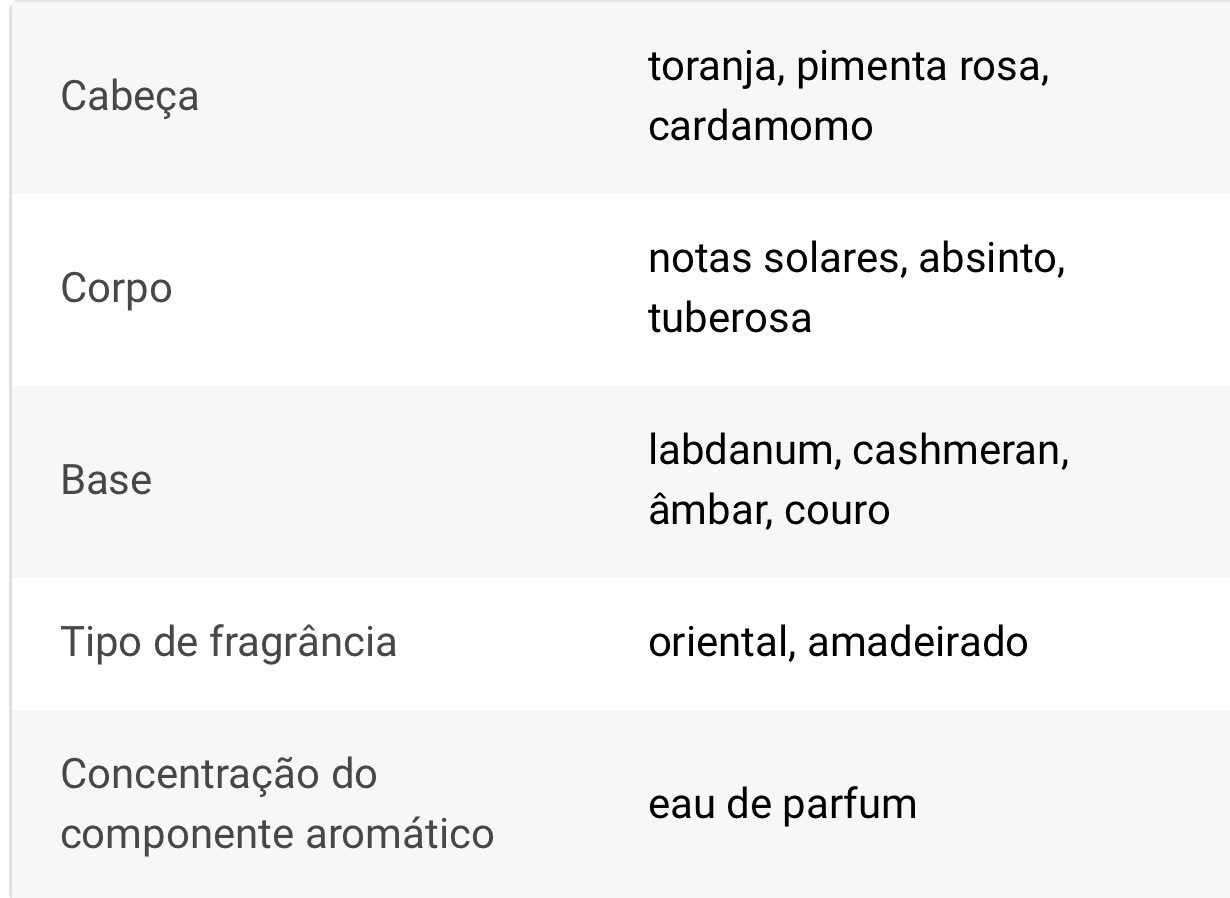Select the cashmeran base note
This screenshot has width=1230, height=898.
[x=959, y=451]
